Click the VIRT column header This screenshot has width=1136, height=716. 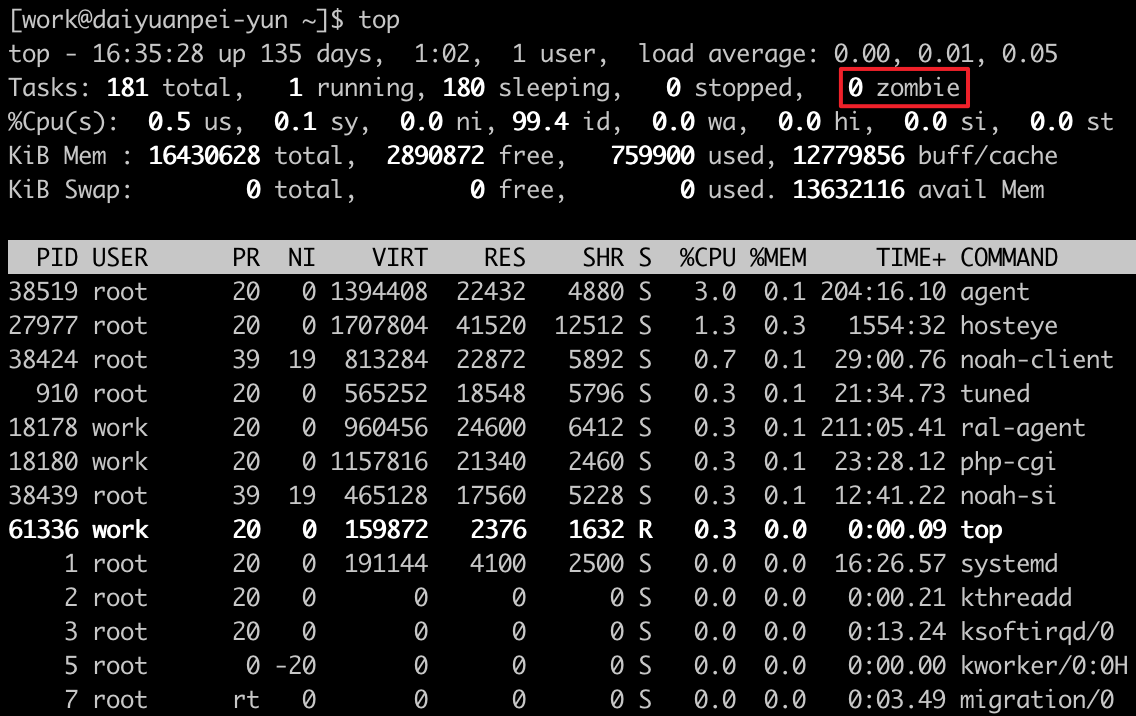coord(399,257)
